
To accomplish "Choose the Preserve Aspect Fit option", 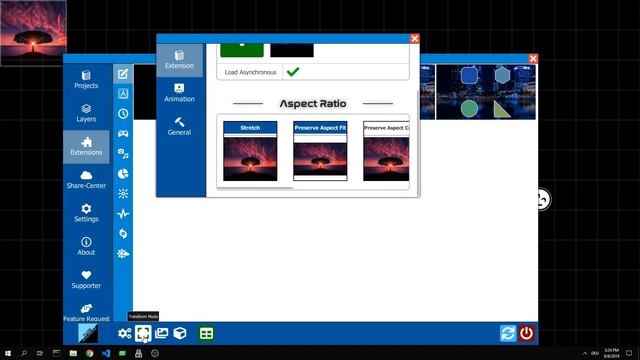I will pos(320,151).
